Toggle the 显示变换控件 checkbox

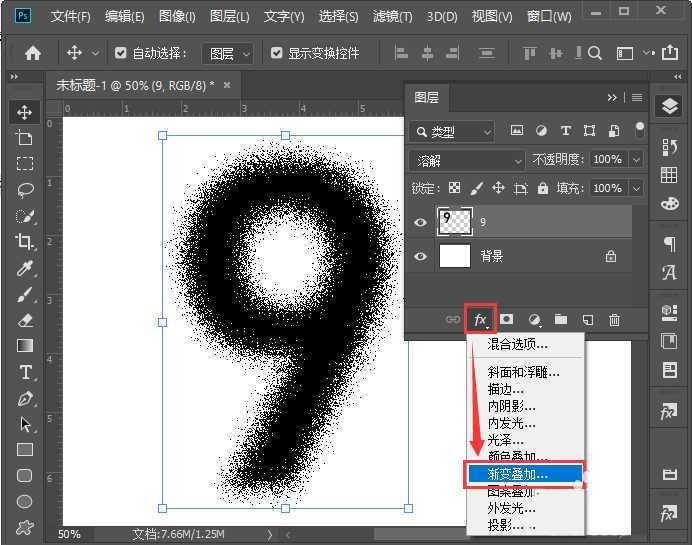tap(277, 53)
